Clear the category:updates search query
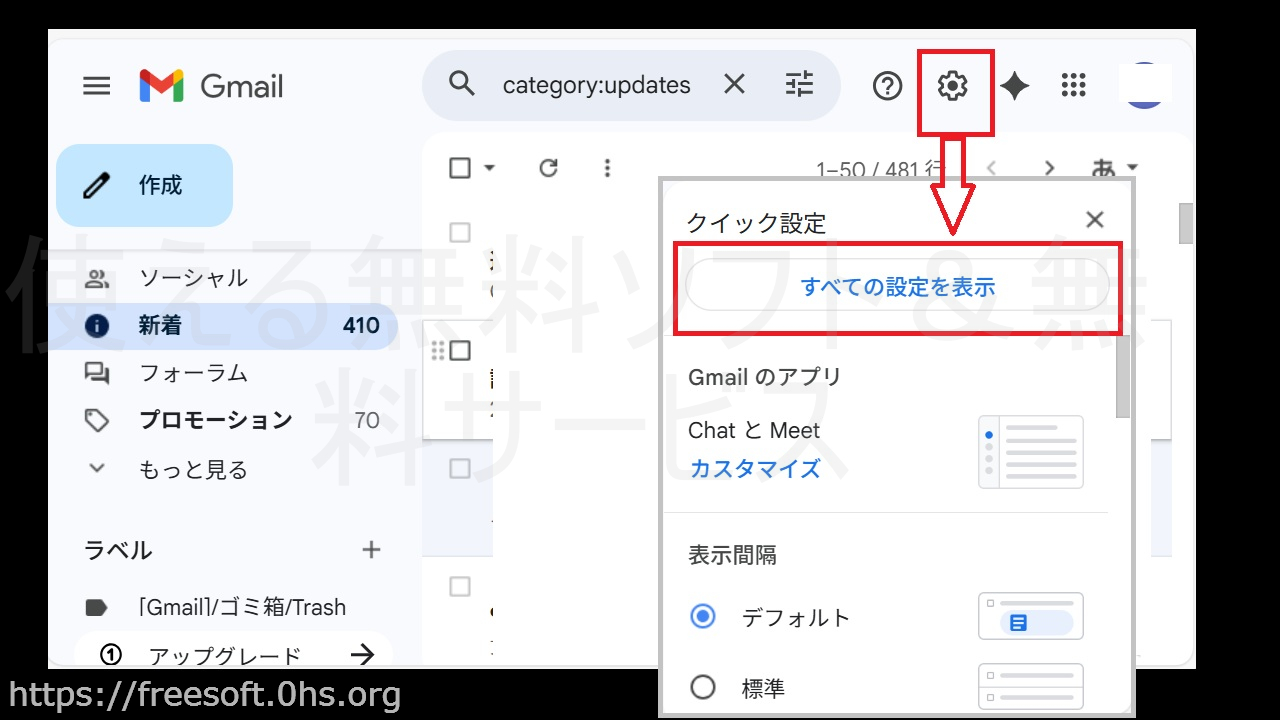Screen dimensions: 1280x720 [734, 85]
